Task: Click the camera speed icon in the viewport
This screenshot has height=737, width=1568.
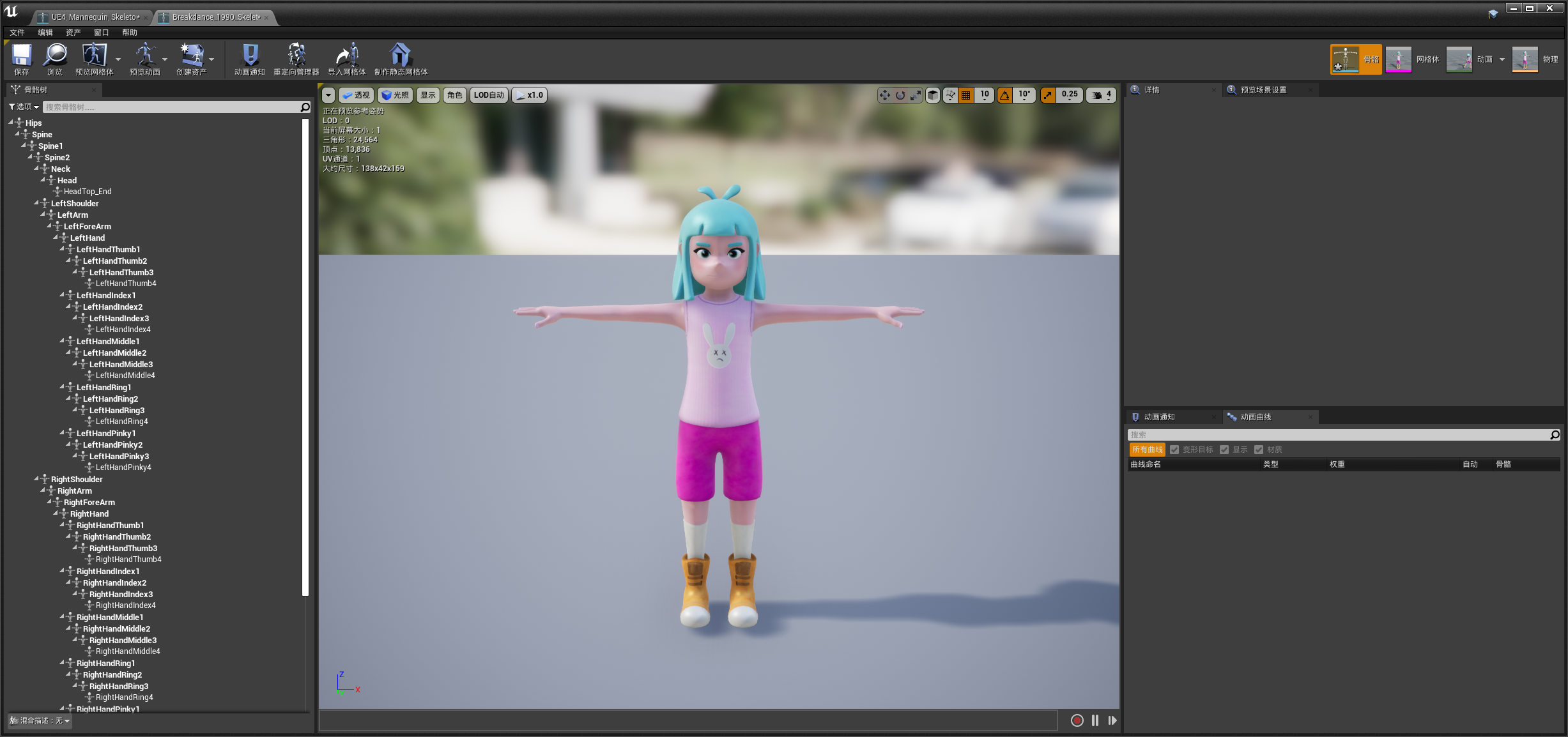Action: pos(1096,95)
